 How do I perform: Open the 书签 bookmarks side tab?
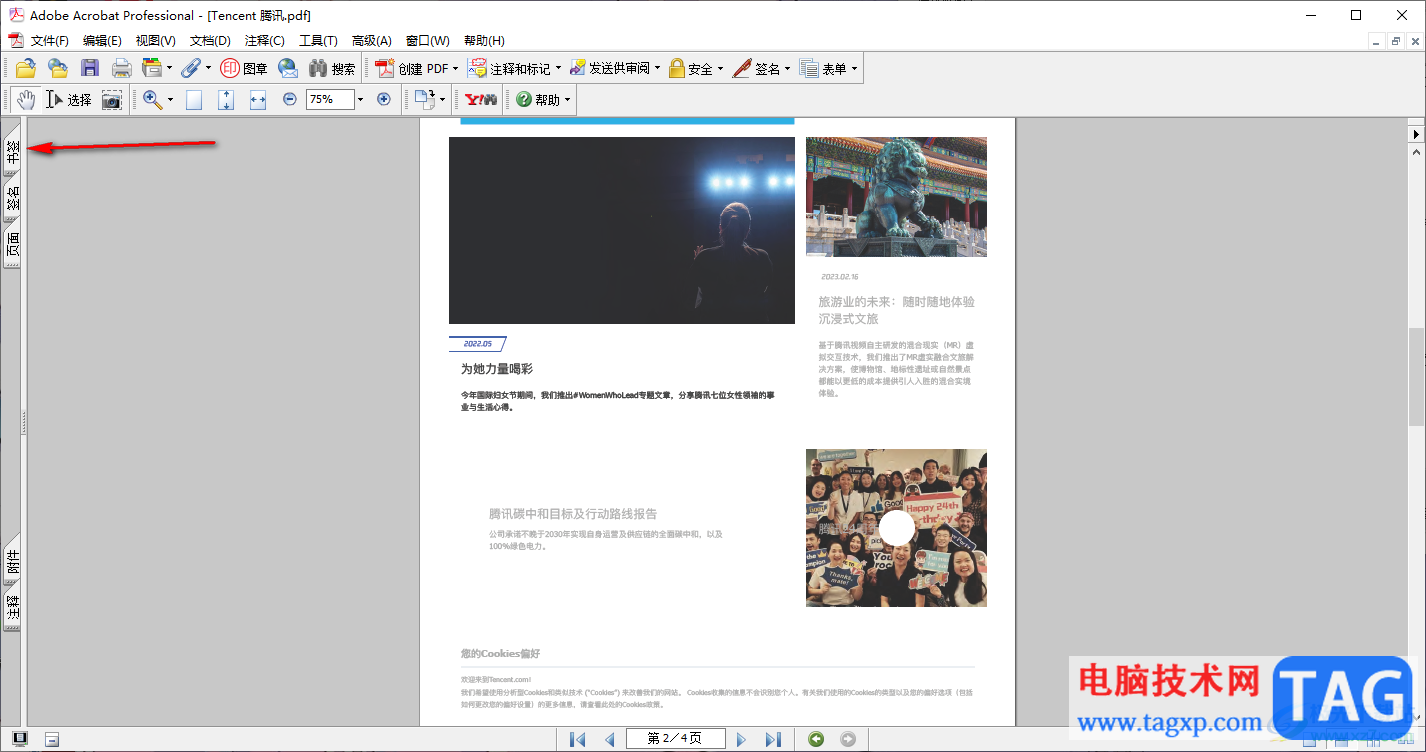(12, 150)
